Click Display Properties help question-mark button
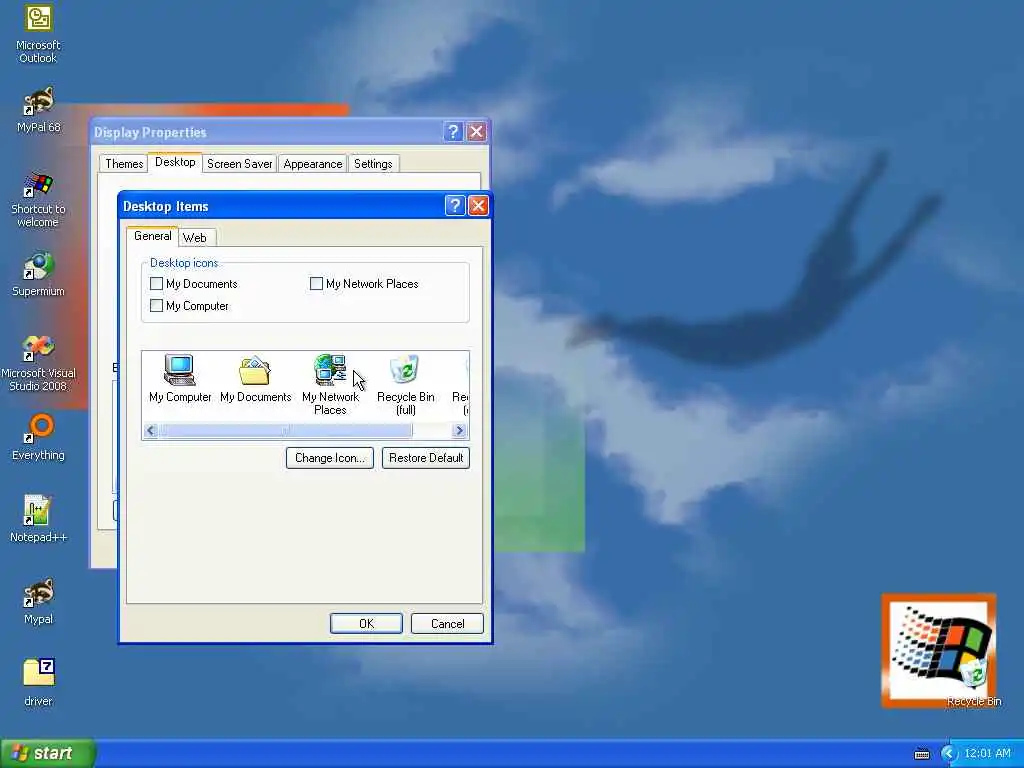Screen dimensions: 1024x768 tap(453, 132)
